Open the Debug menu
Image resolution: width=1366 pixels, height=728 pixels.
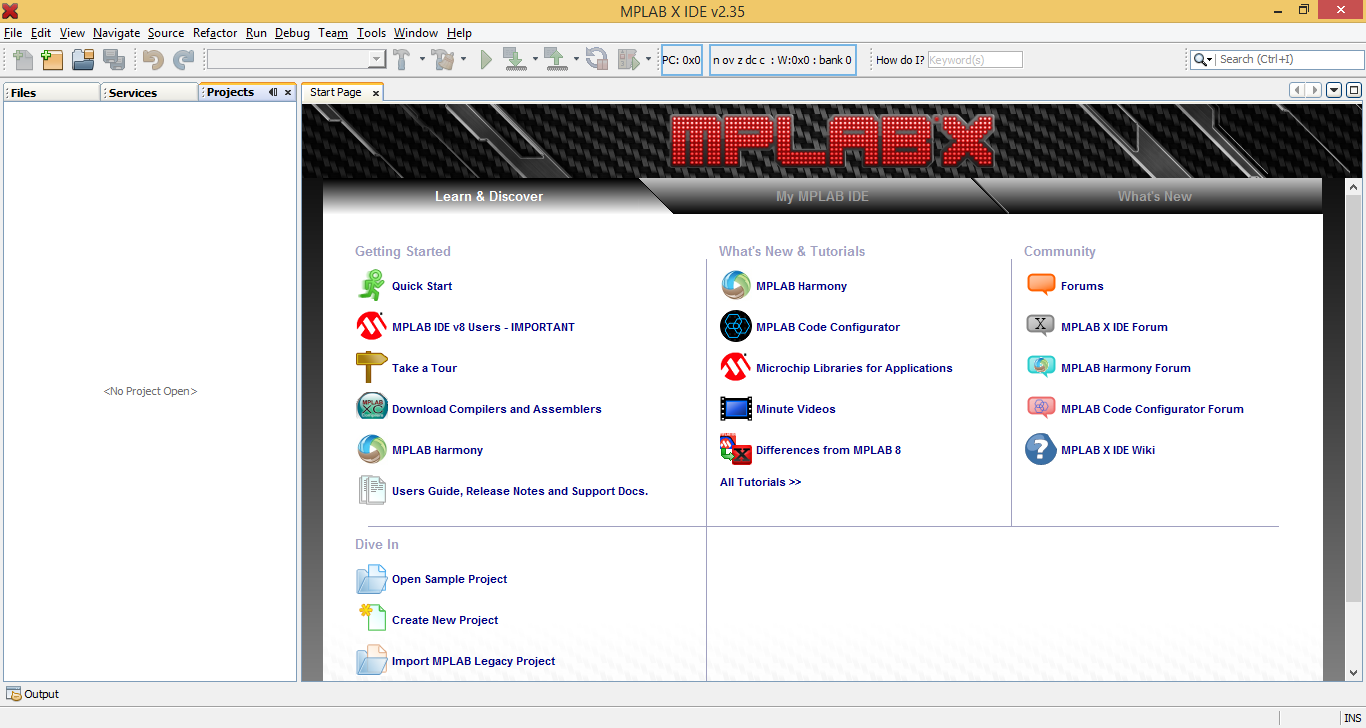292,33
